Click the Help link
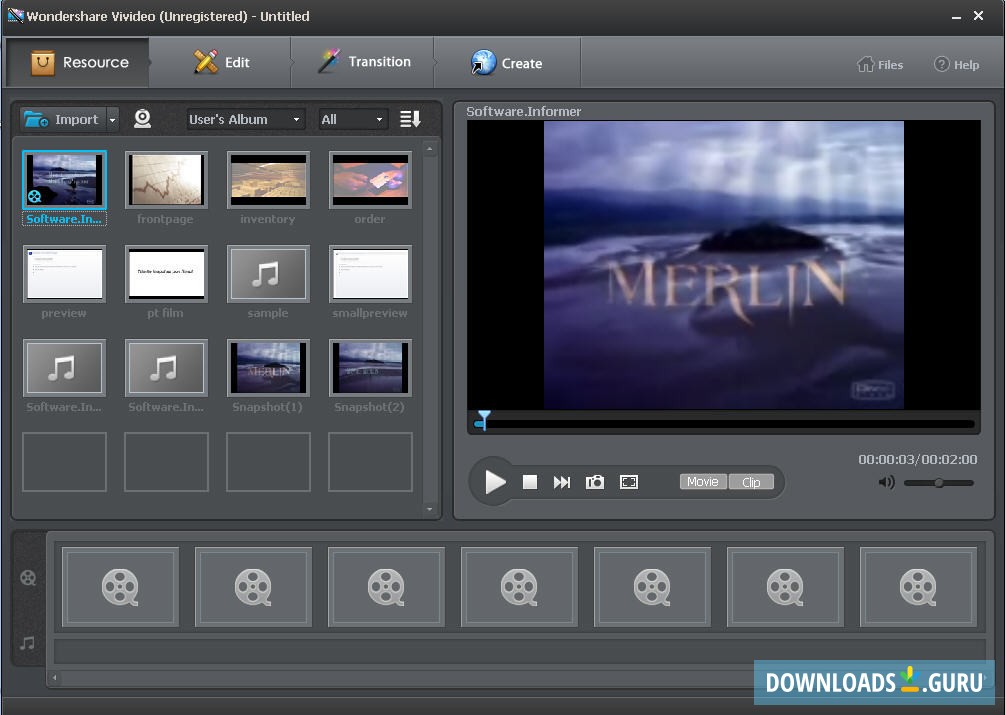Image resolution: width=1005 pixels, height=715 pixels. click(x=956, y=64)
